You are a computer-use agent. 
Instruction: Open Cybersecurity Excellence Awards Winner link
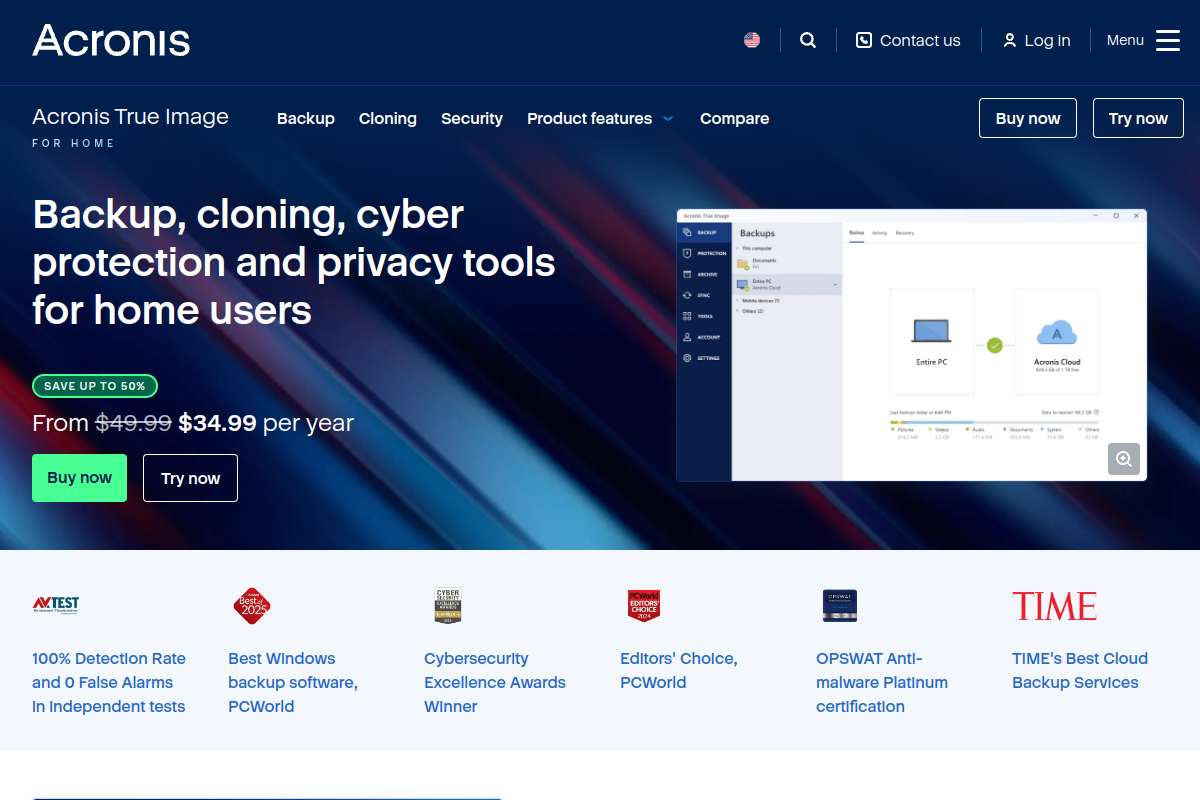pyautogui.click(x=495, y=682)
